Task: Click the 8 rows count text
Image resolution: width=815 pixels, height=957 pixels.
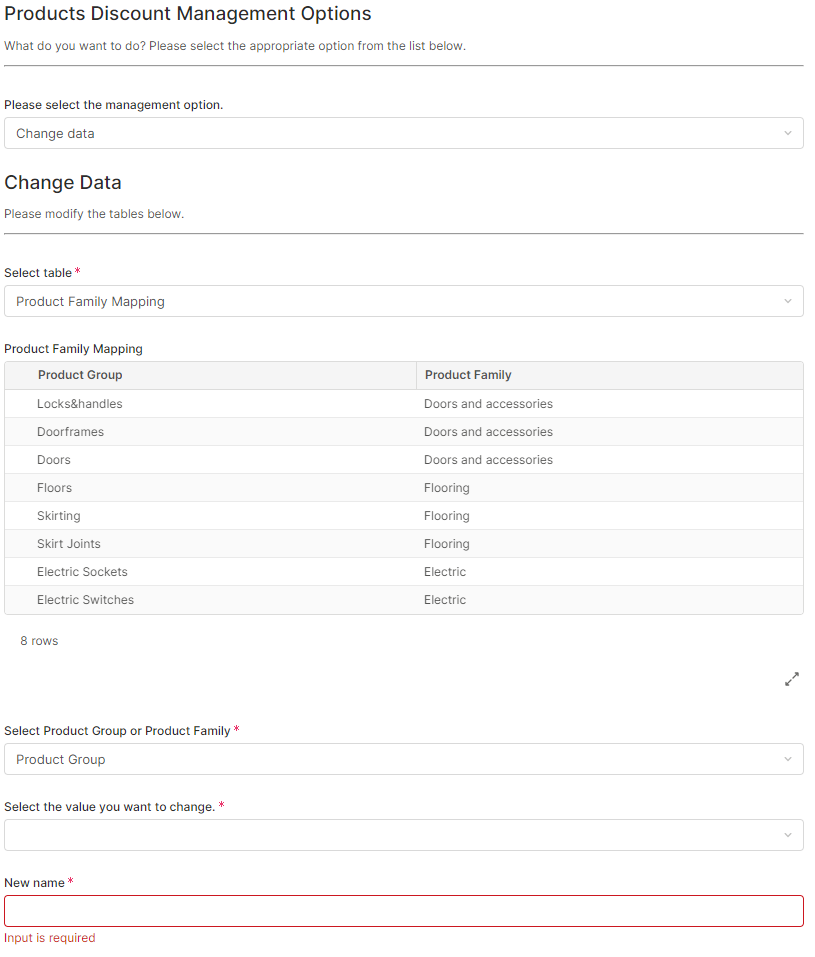Action: [x=39, y=641]
